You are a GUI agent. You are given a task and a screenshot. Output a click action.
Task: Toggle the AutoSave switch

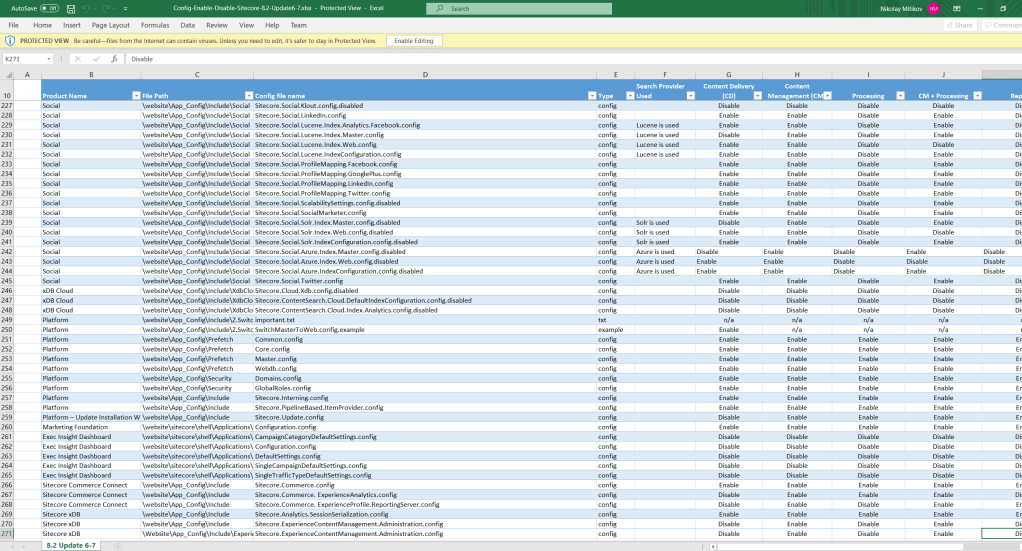click(x=48, y=8)
